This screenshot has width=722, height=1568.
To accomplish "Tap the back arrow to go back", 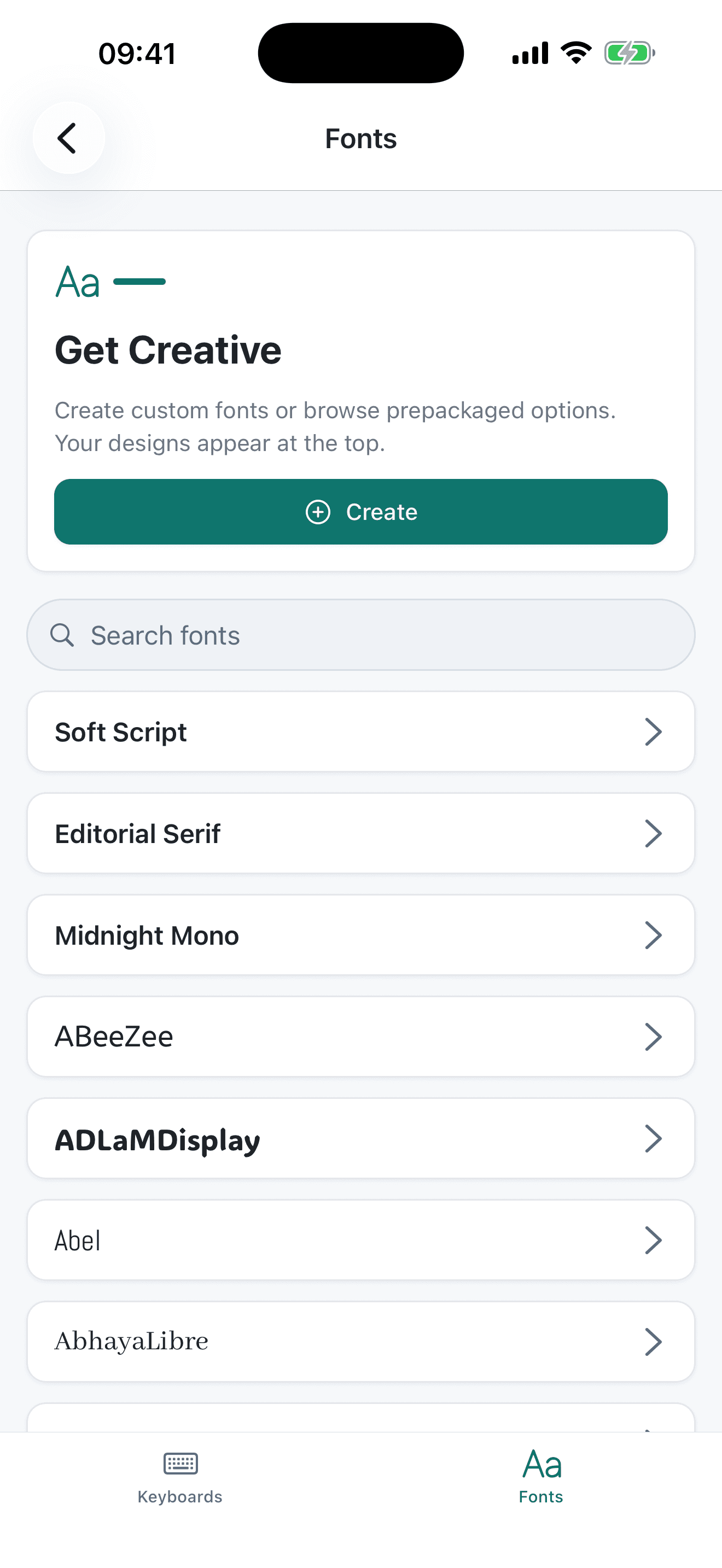I will tap(68, 138).
